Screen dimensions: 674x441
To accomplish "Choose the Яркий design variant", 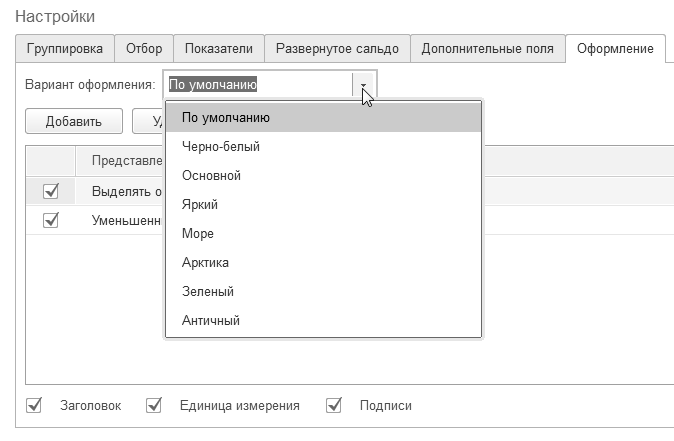I will tap(200, 205).
